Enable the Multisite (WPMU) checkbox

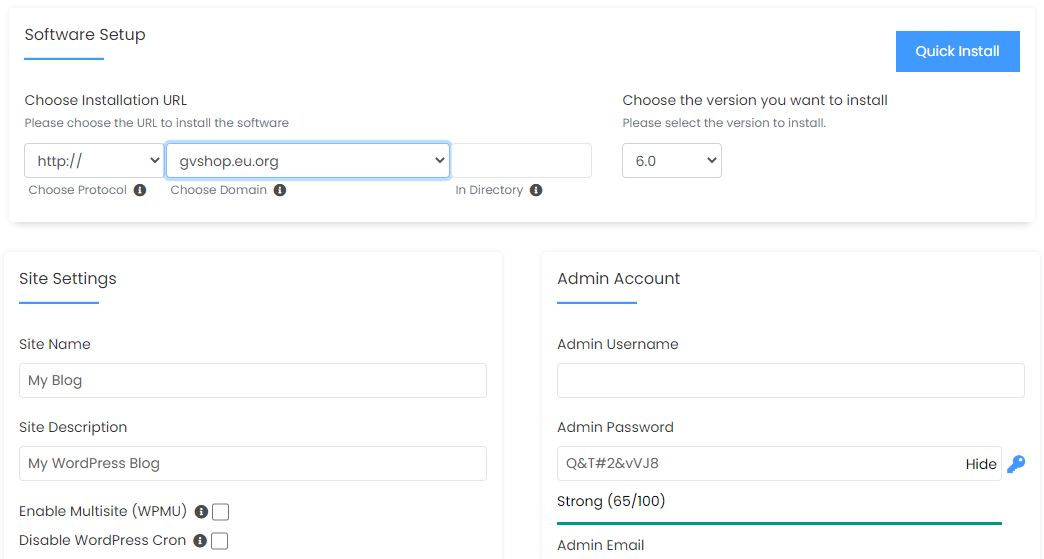[x=221, y=512]
